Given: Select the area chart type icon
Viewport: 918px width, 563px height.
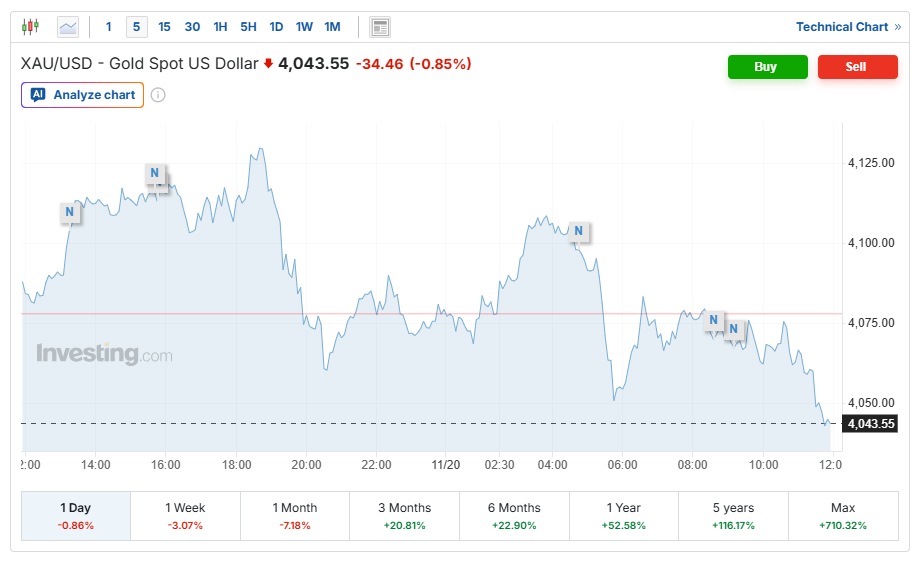Looking at the screenshot, I should tap(68, 27).
